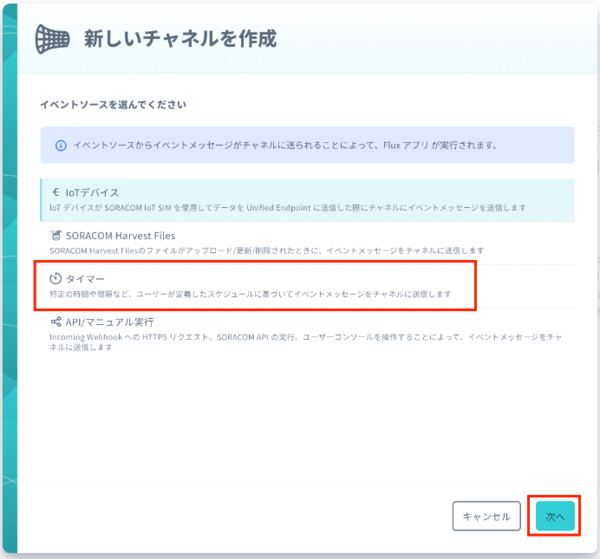
Task: Choose the SORACOM Harvest Files event source
Action: (307, 243)
